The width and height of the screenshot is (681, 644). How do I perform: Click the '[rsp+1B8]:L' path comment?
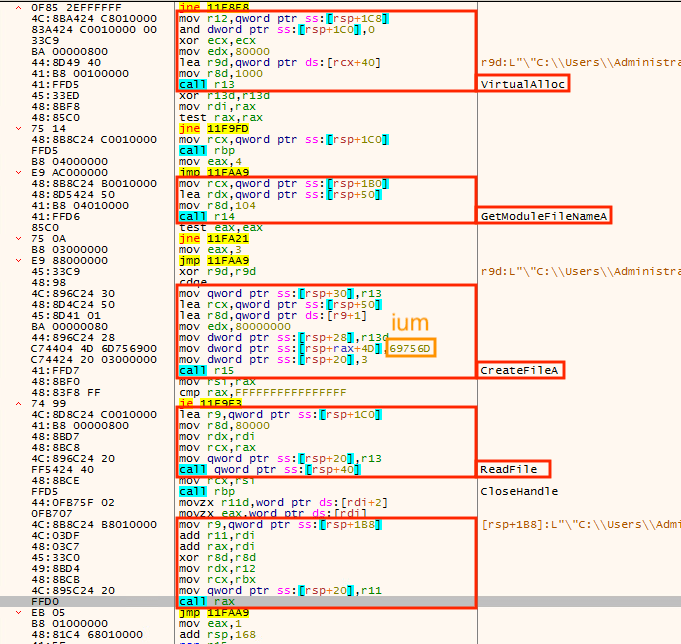click(581, 525)
